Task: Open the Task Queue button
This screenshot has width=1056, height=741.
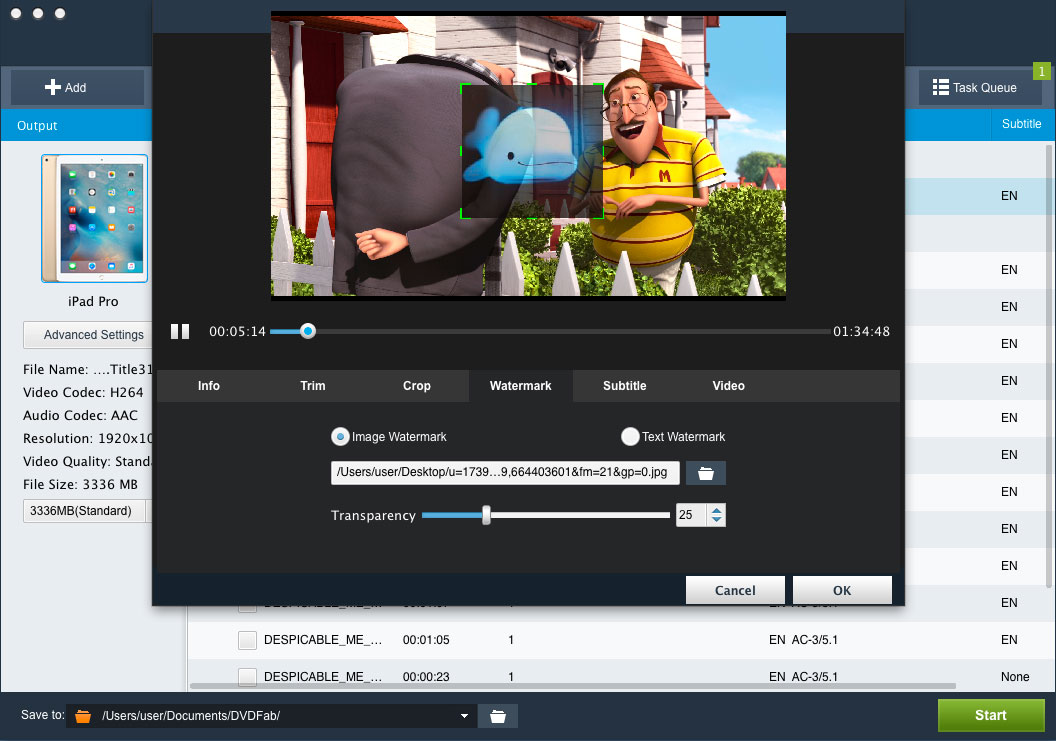Action: click(980, 87)
